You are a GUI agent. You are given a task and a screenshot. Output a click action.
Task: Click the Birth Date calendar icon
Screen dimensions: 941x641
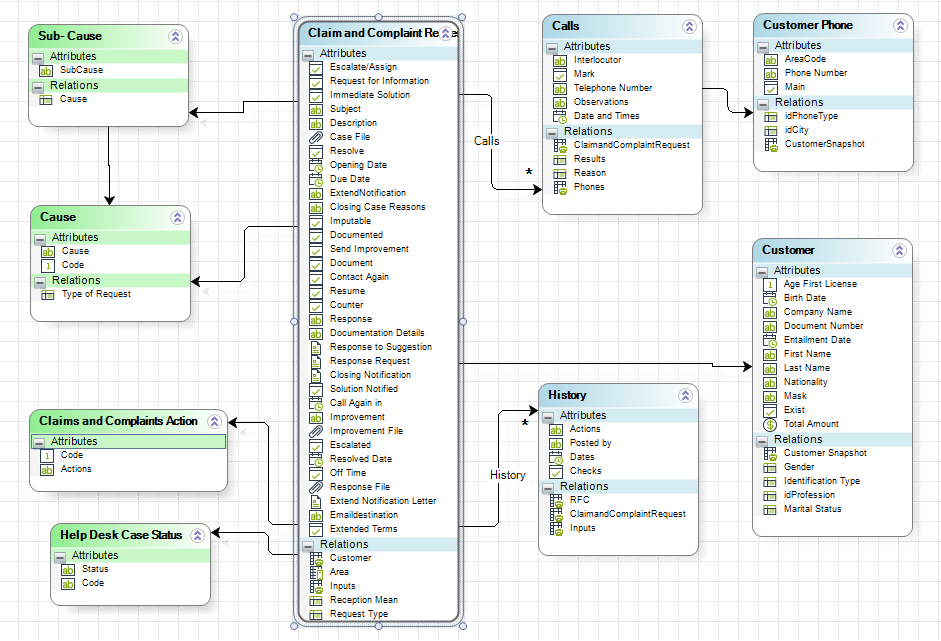(x=770, y=299)
